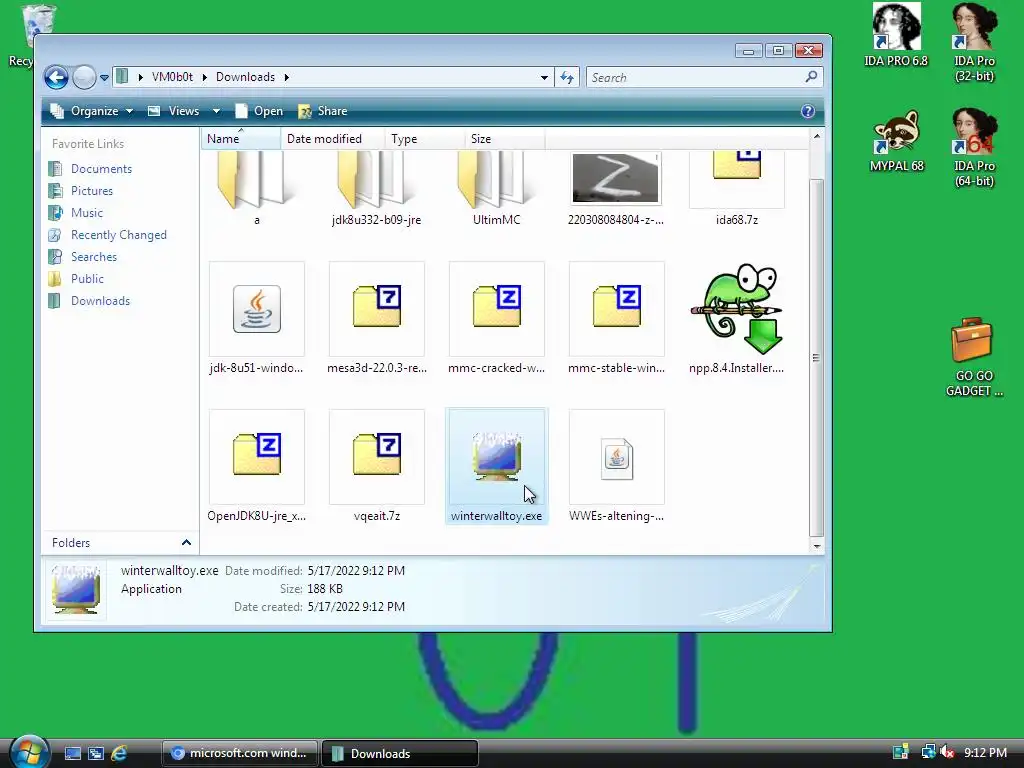Sort by Date modified column header

(x=333, y=138)
